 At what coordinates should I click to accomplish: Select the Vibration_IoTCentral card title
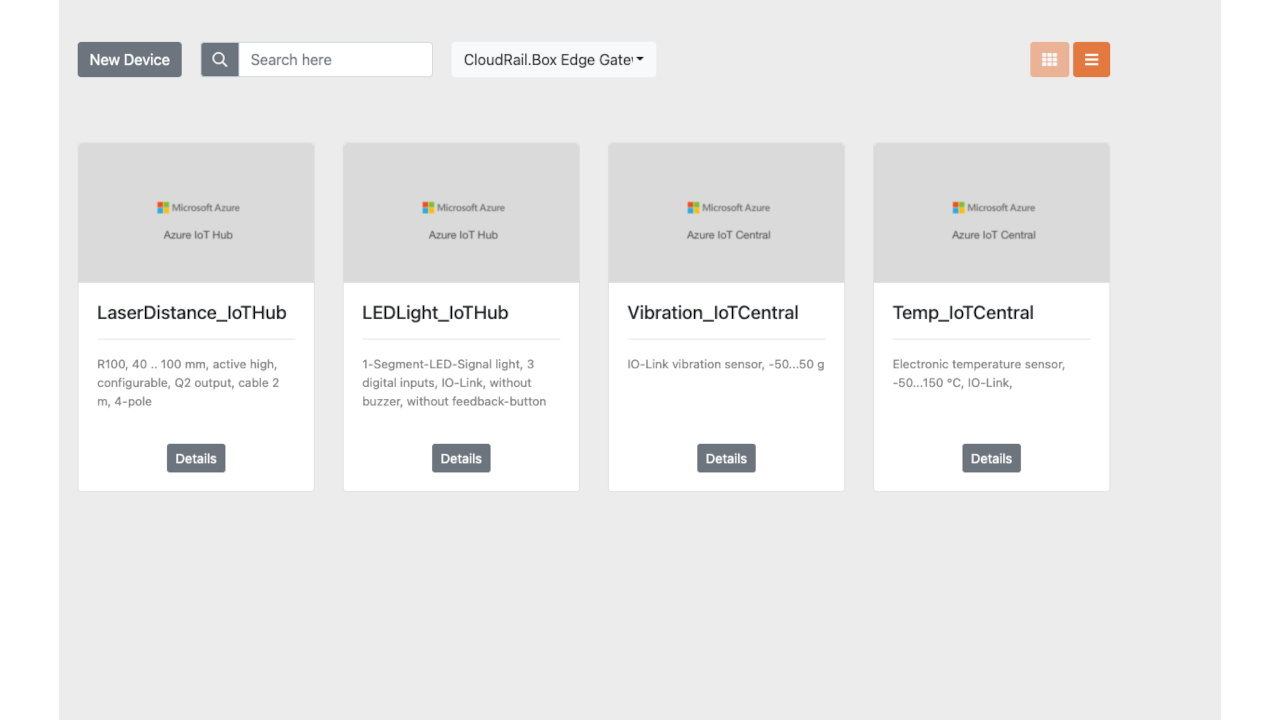coord(713,313)
